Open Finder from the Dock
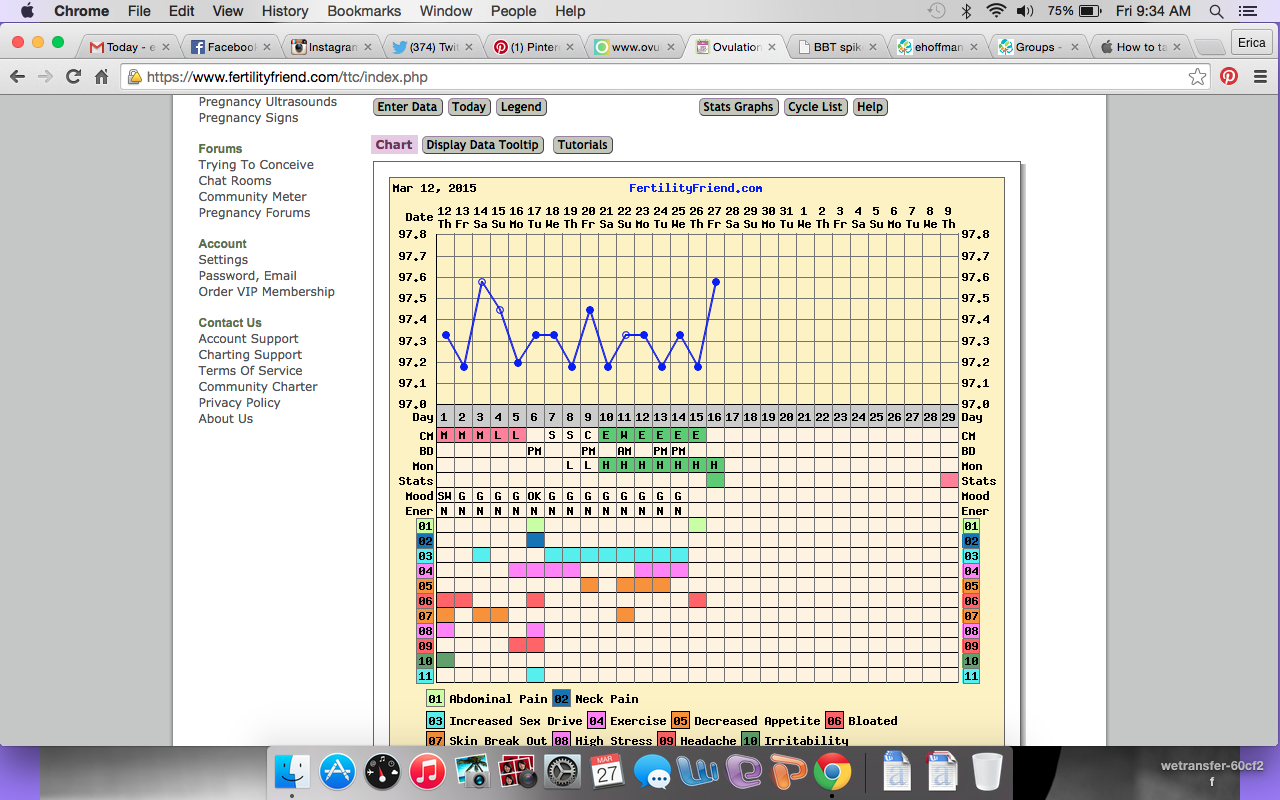 tap(292, 771)
